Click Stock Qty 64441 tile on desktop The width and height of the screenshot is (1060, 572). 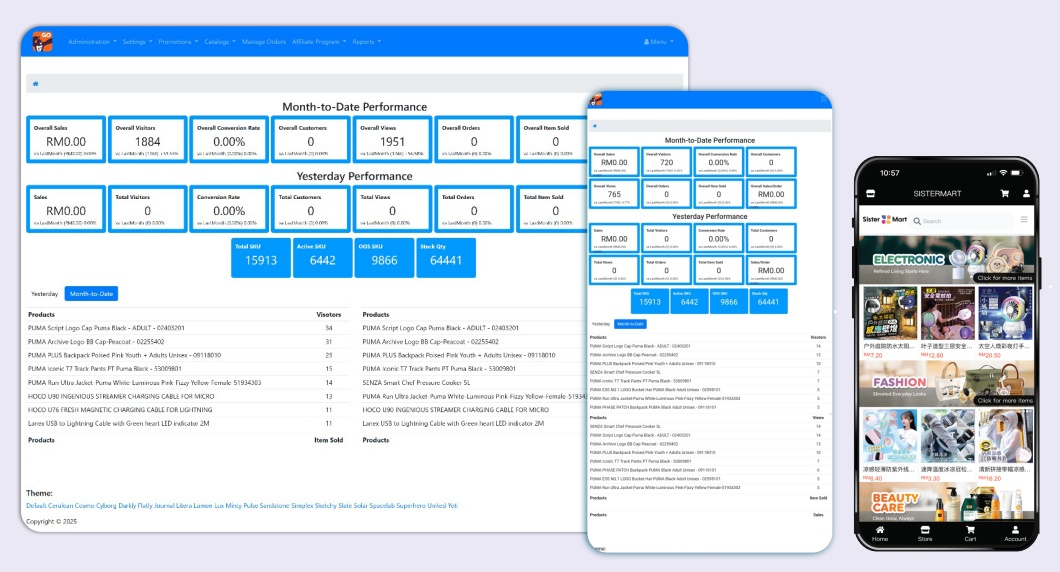coord(445,258)
